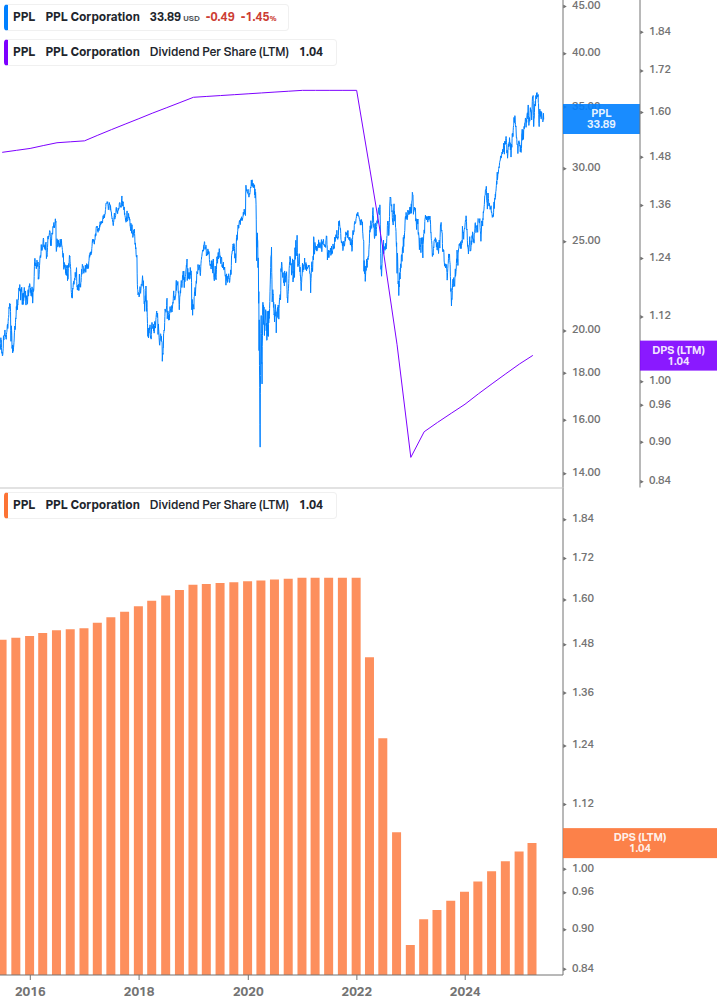Click the 2022 label on the time axis
Image resolution: width=717 pixels, height=1005 pixels.
tap(356, 992)
